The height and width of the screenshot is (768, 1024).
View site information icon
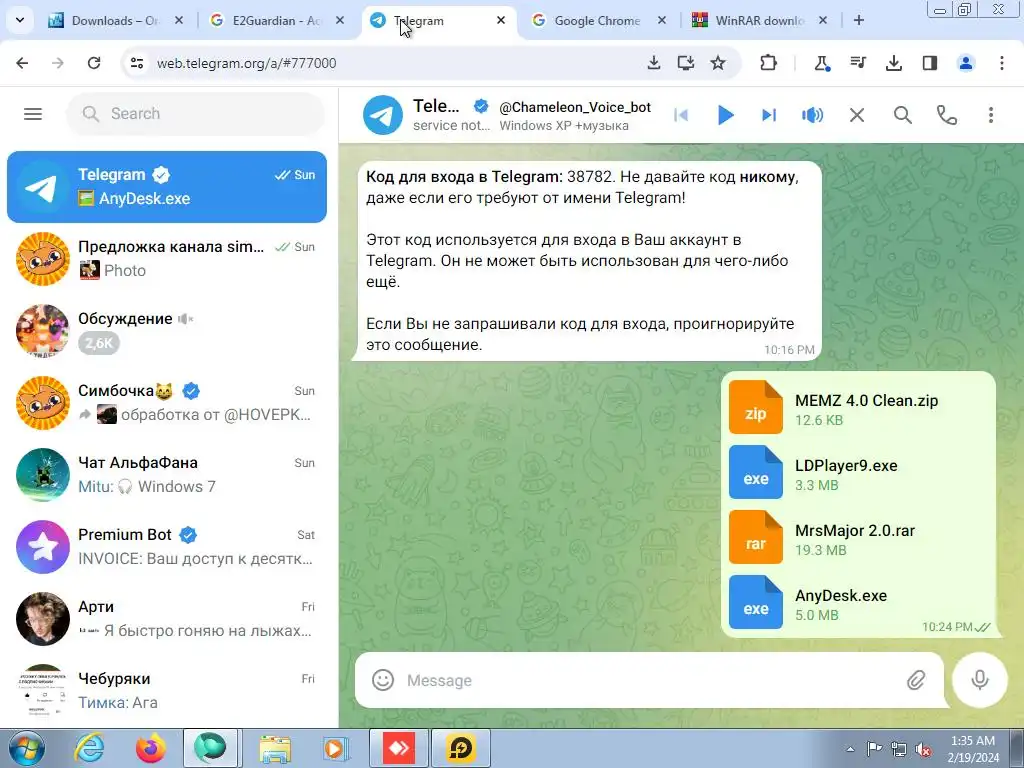tap(137, 63)
